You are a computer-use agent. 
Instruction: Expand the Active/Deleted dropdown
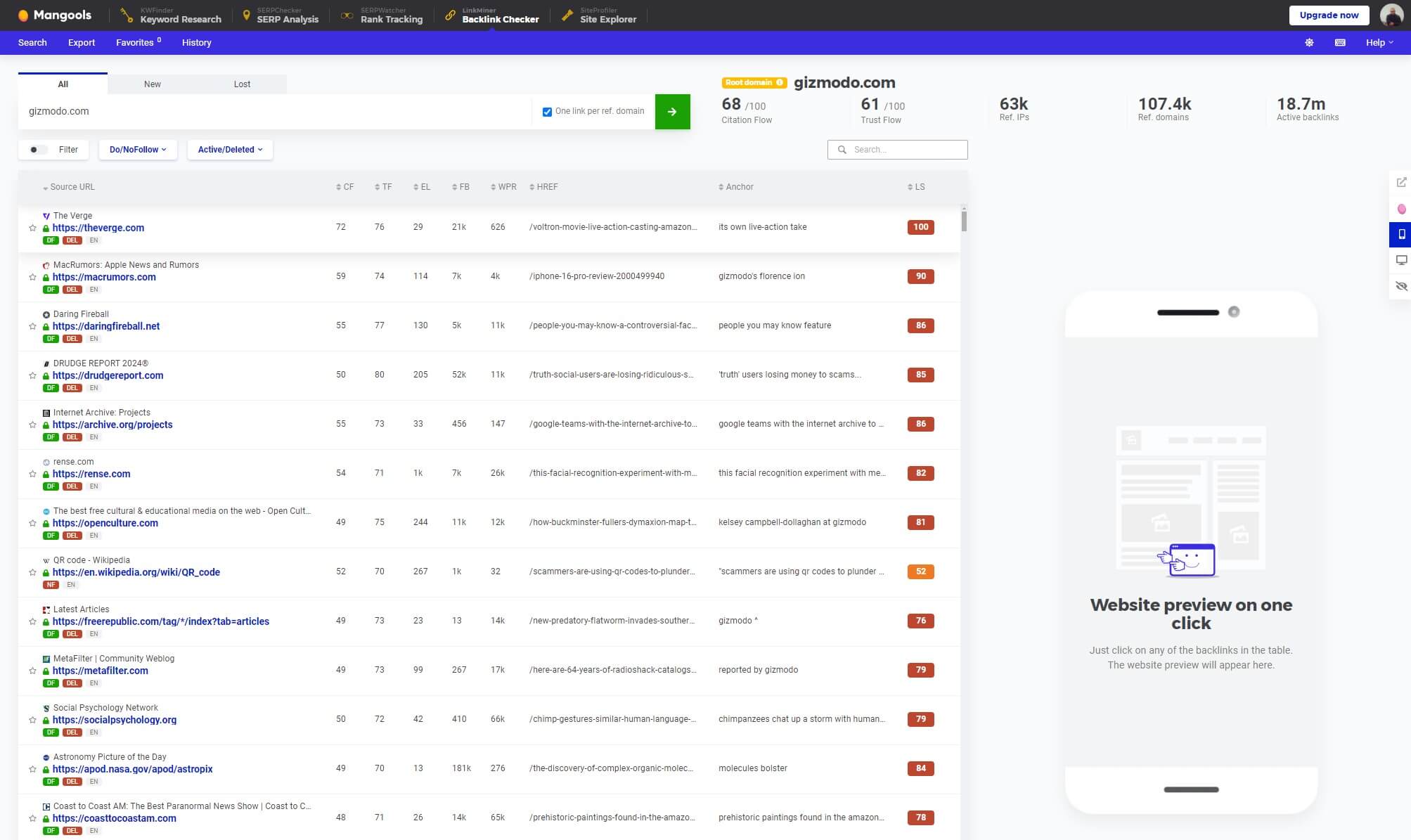tap(230, 150)
